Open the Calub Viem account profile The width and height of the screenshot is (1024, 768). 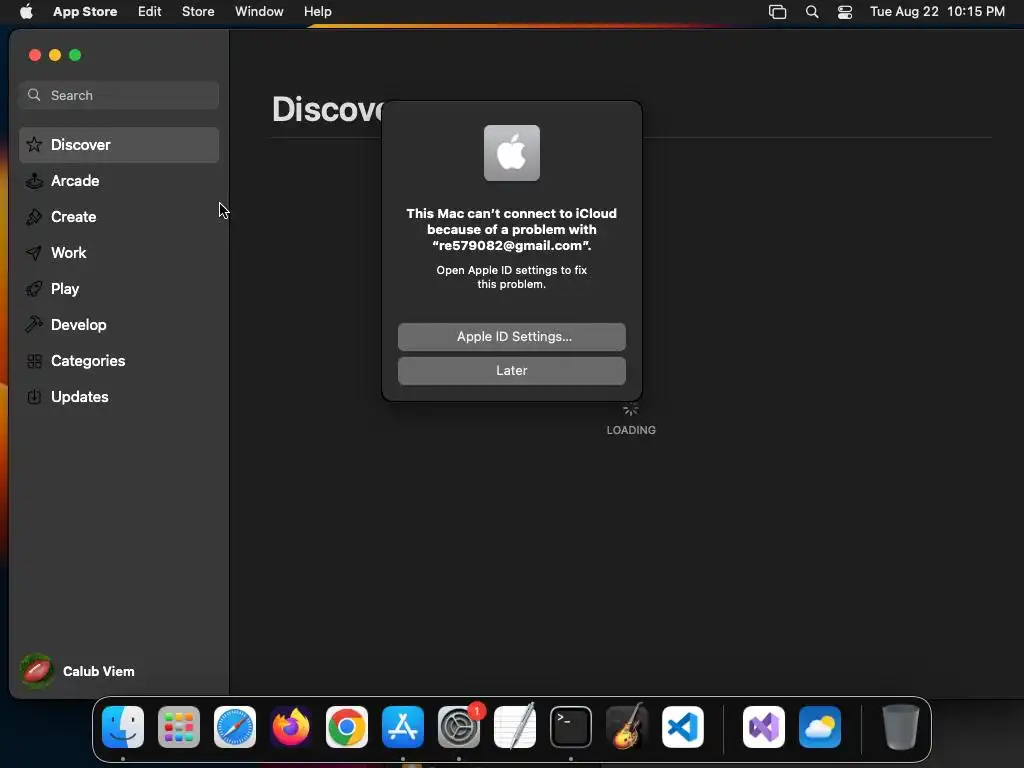click(77, 671)
